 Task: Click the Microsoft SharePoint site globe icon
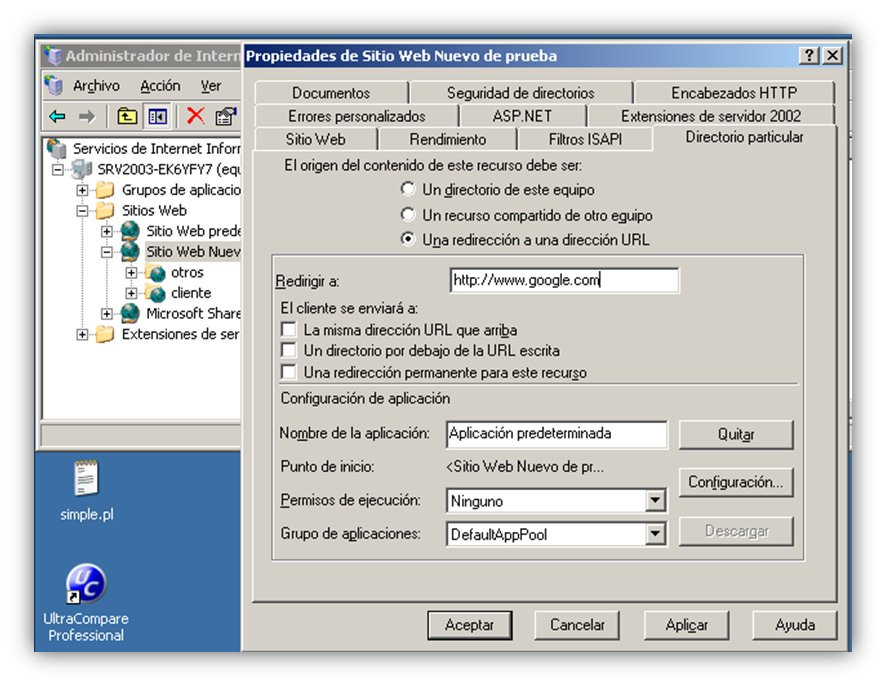(x=130, y=313)
